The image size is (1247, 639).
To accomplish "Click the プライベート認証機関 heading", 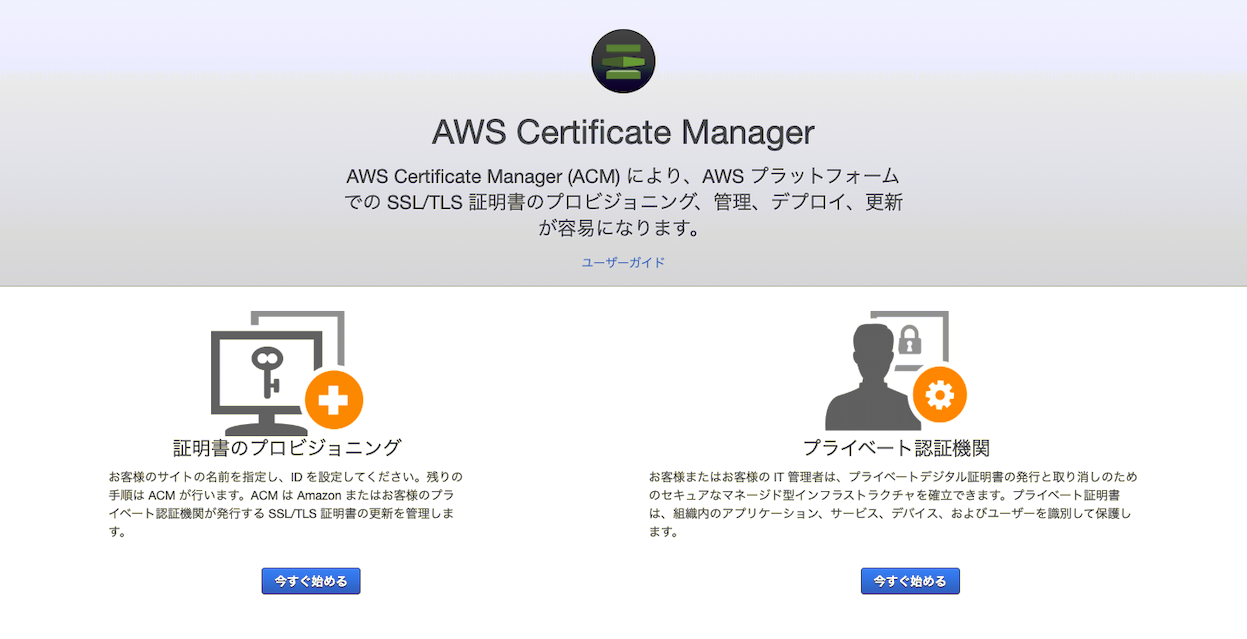I will tap(896, 447).
